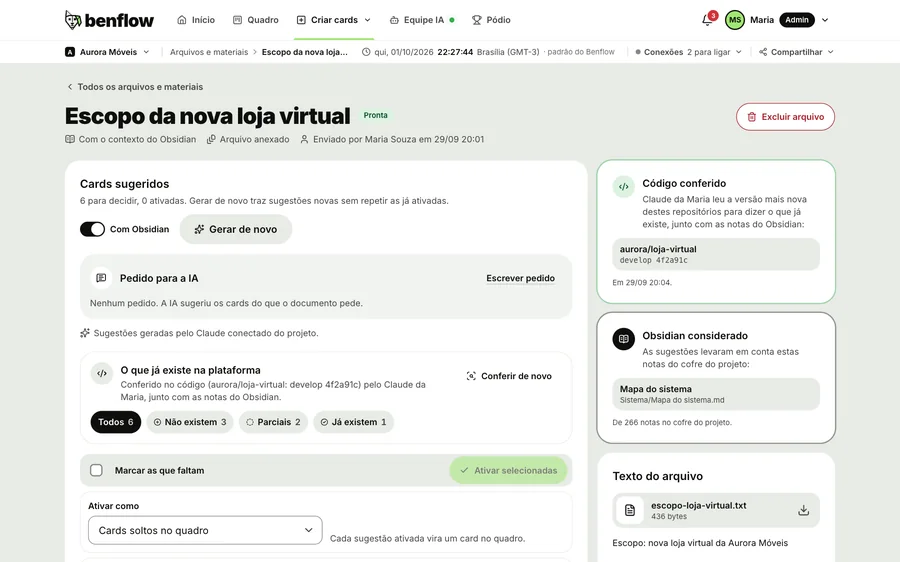This screenshot has height=562, width=900.
Task: Expand the Maria account menu chevron
Action: pyautogui.click(x=825, y=20)
